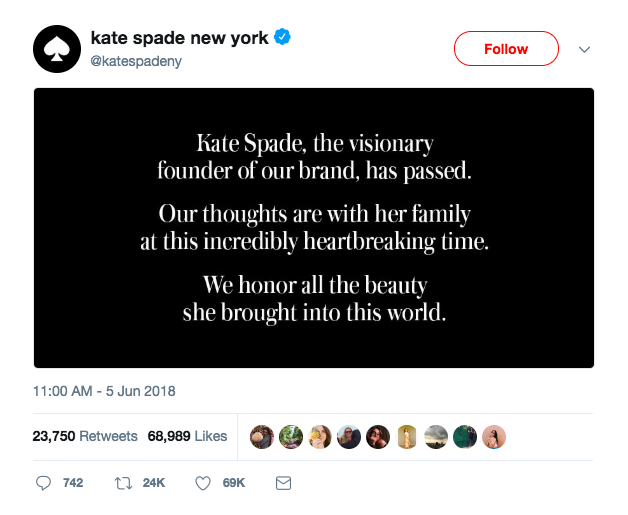
Task: Reply to the tweet via speech bubble icon
Action: (x=43, y=483)
